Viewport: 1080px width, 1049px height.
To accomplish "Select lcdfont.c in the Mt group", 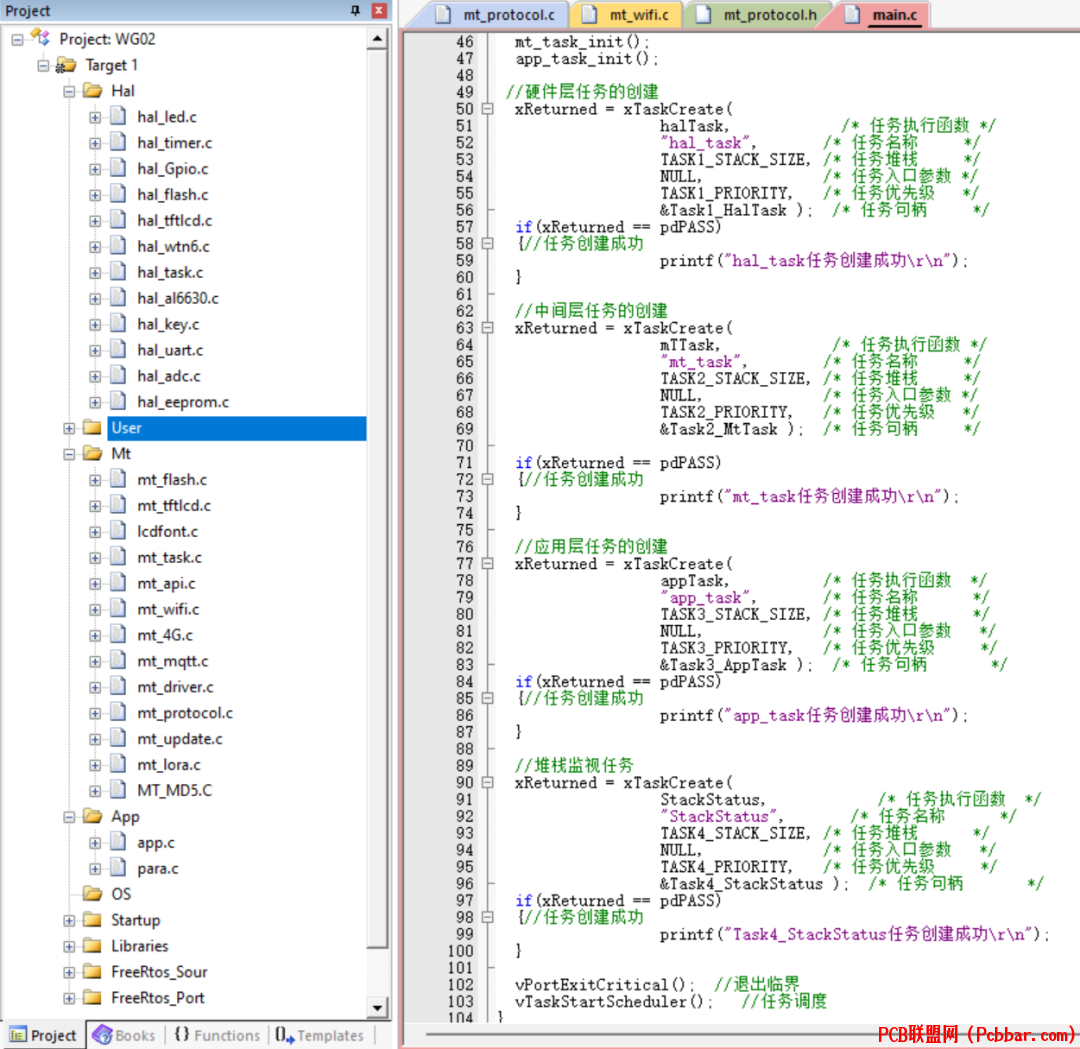I will point(167,531).
